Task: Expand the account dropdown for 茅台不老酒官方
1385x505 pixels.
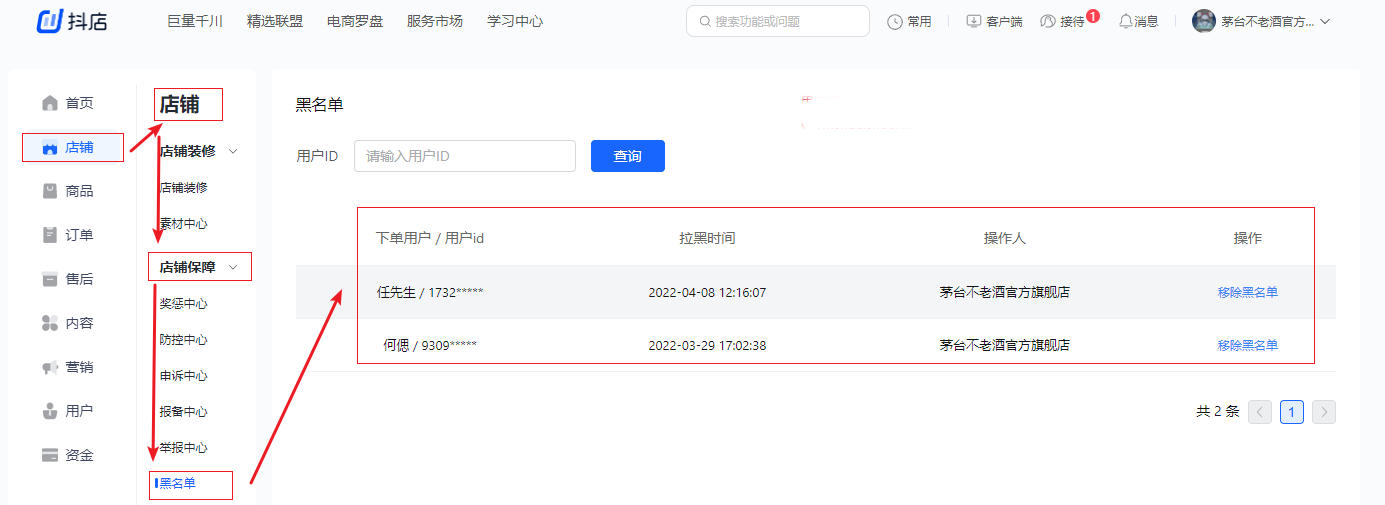Action: 1325,21
